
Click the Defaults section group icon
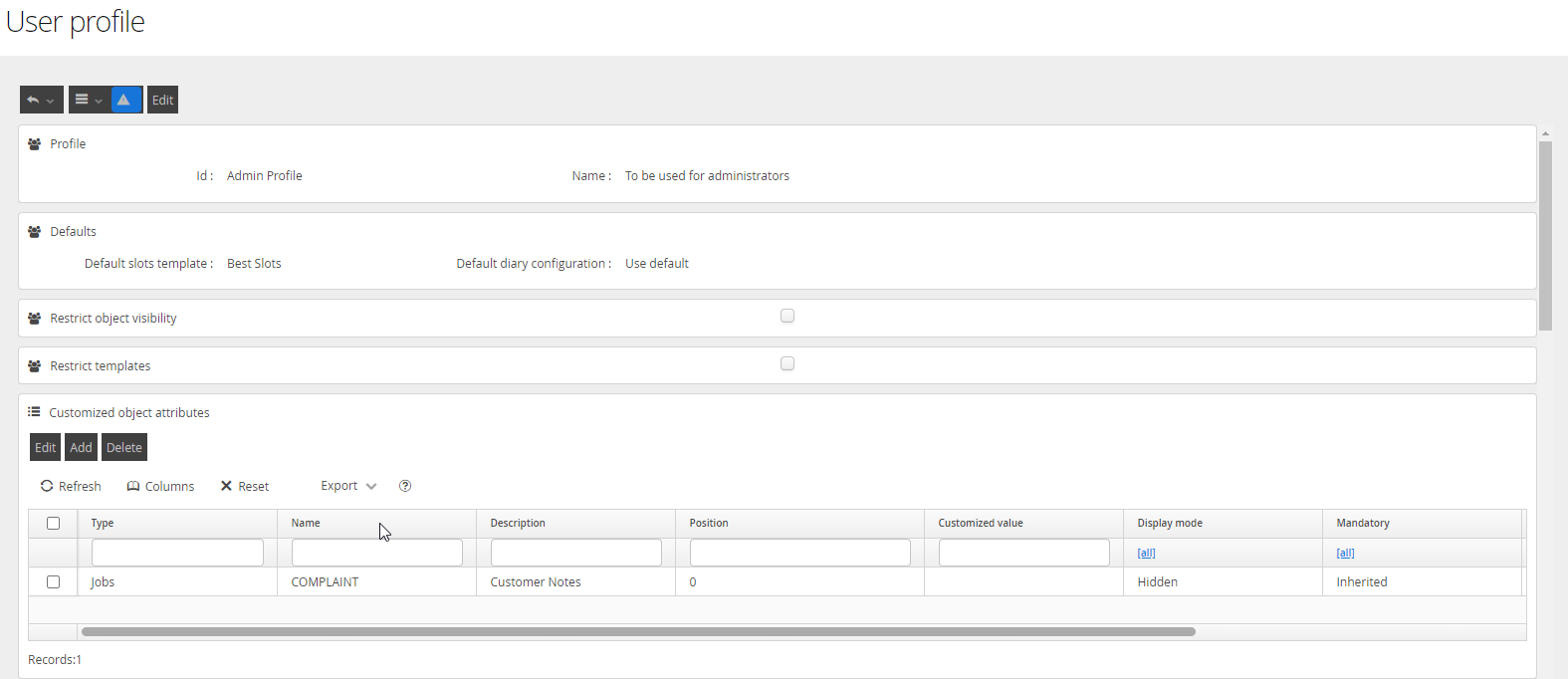(35, 232)
